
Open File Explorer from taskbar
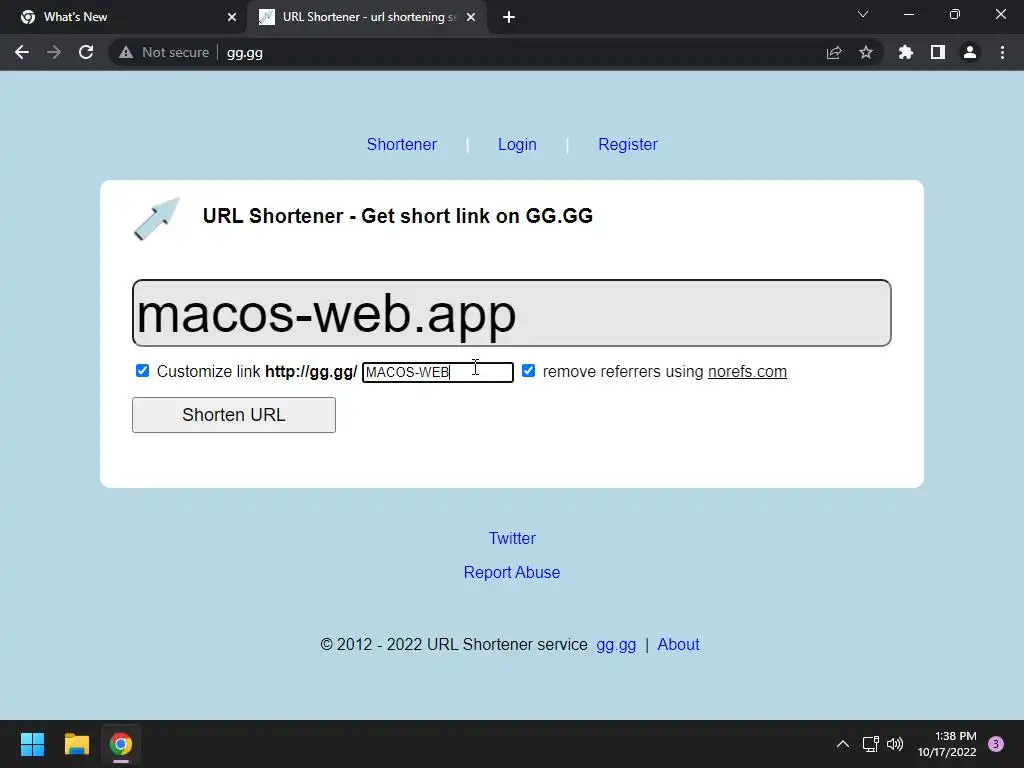click(76, 744)
